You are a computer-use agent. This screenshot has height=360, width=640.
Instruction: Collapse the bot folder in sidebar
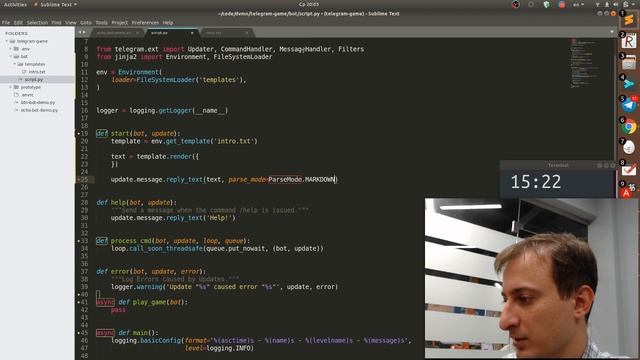point(11,56)
